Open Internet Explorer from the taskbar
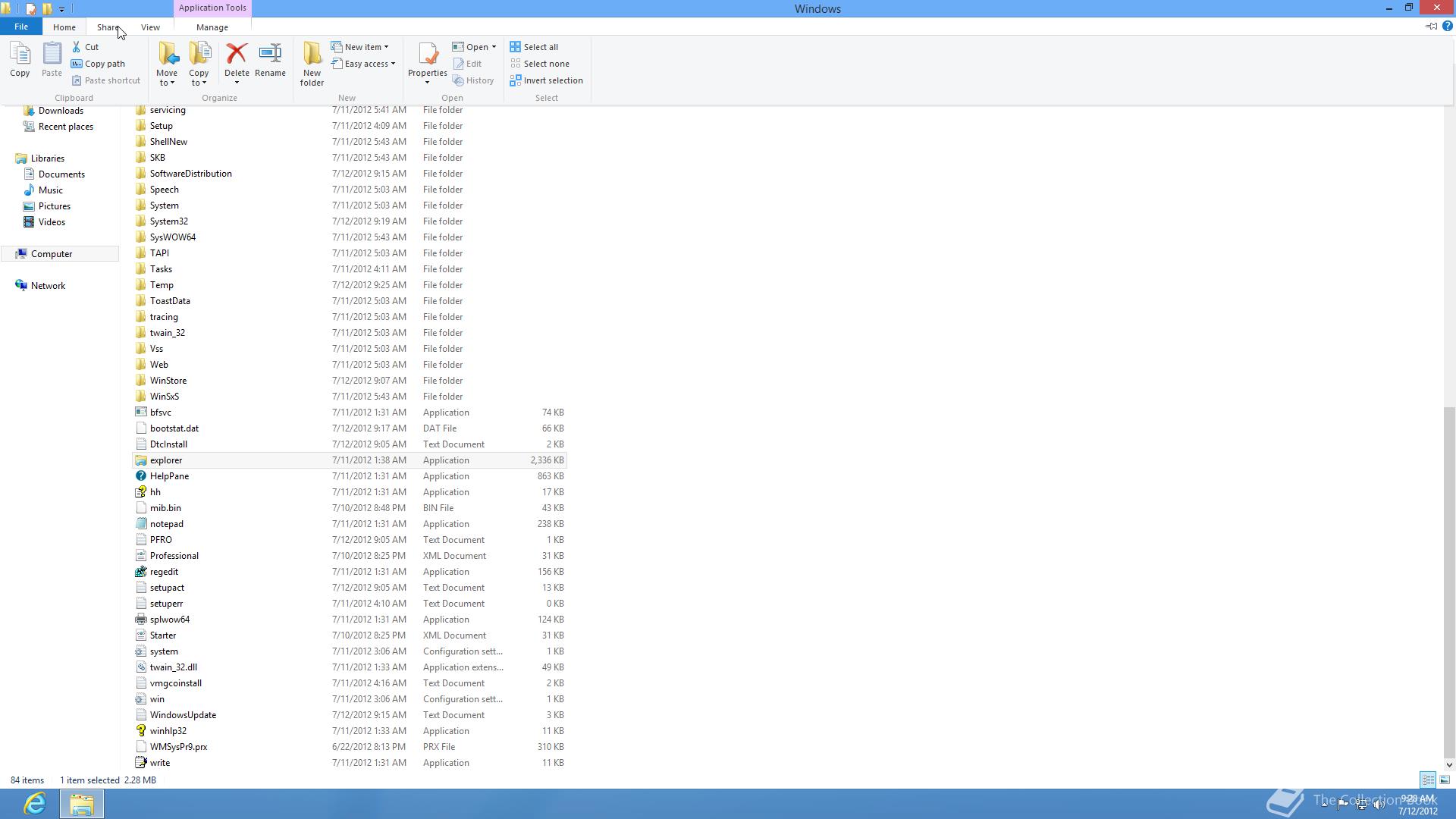This screenshot has width=1456, height=819. [x=35, y=803]
